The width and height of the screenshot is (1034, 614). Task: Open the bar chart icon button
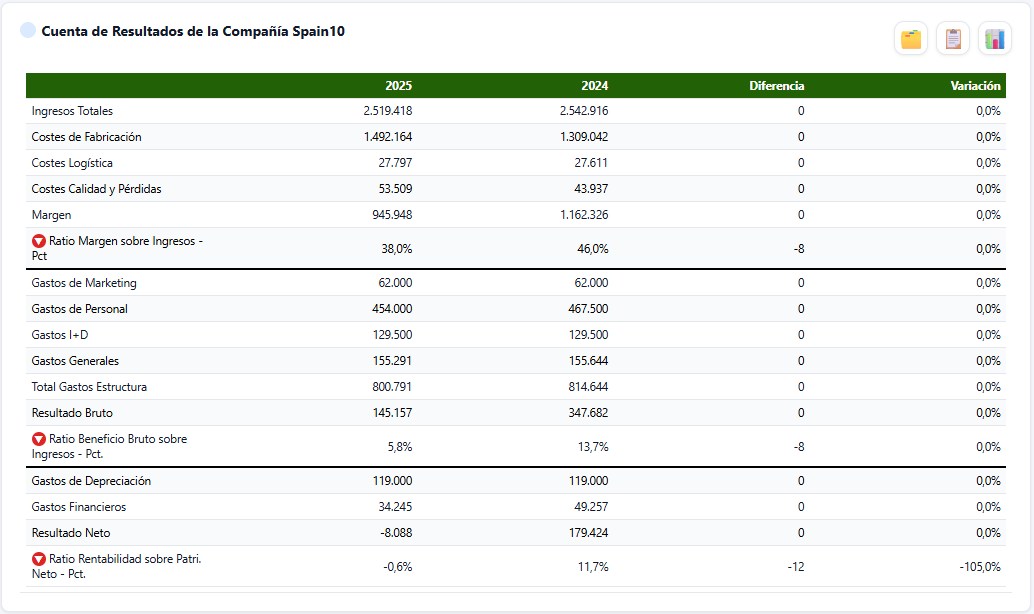(x=994, y=39)
